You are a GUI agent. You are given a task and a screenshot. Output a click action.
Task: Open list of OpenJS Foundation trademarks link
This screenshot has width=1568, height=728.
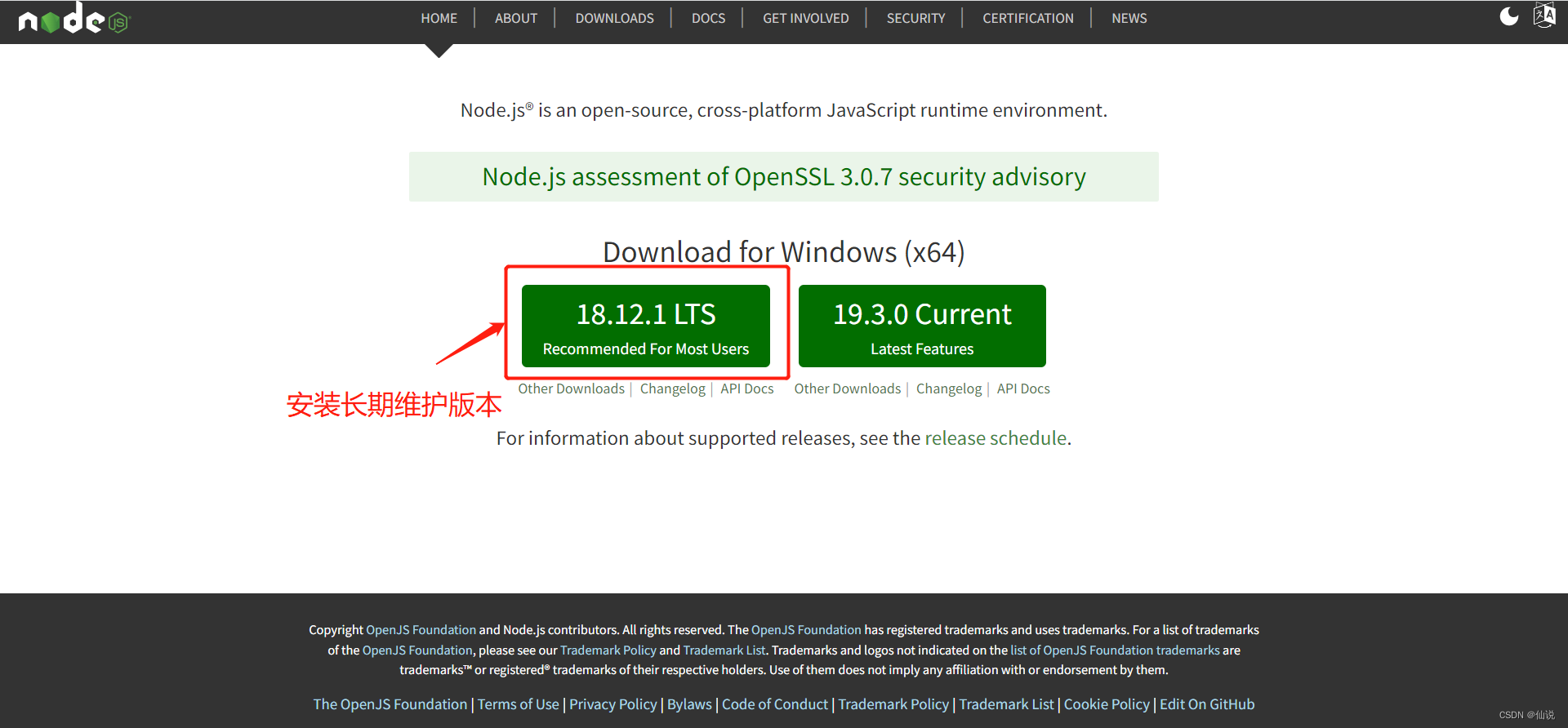(x=1115, y=650)
